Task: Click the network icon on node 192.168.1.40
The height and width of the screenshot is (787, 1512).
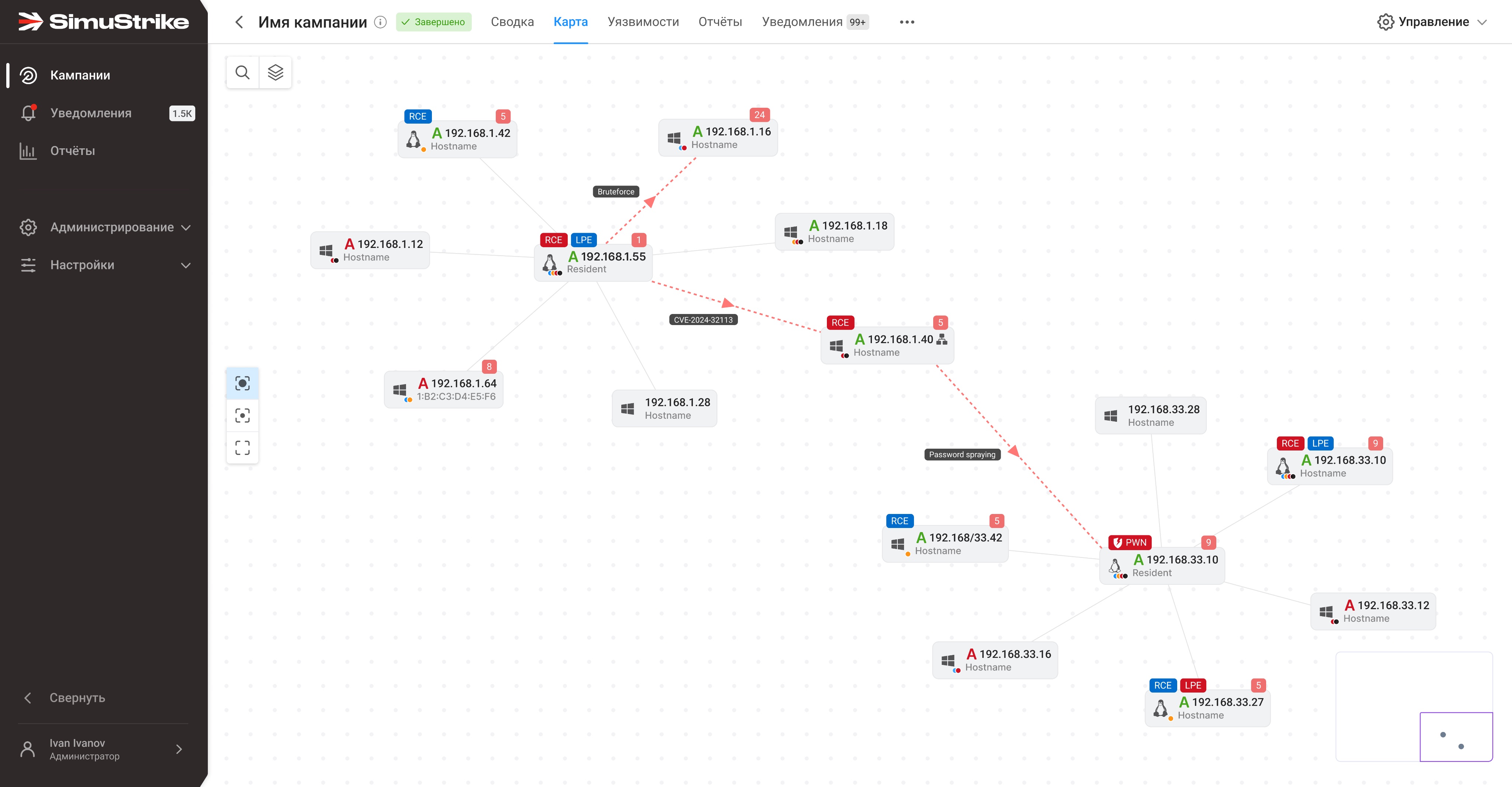Action: [942, 339]
